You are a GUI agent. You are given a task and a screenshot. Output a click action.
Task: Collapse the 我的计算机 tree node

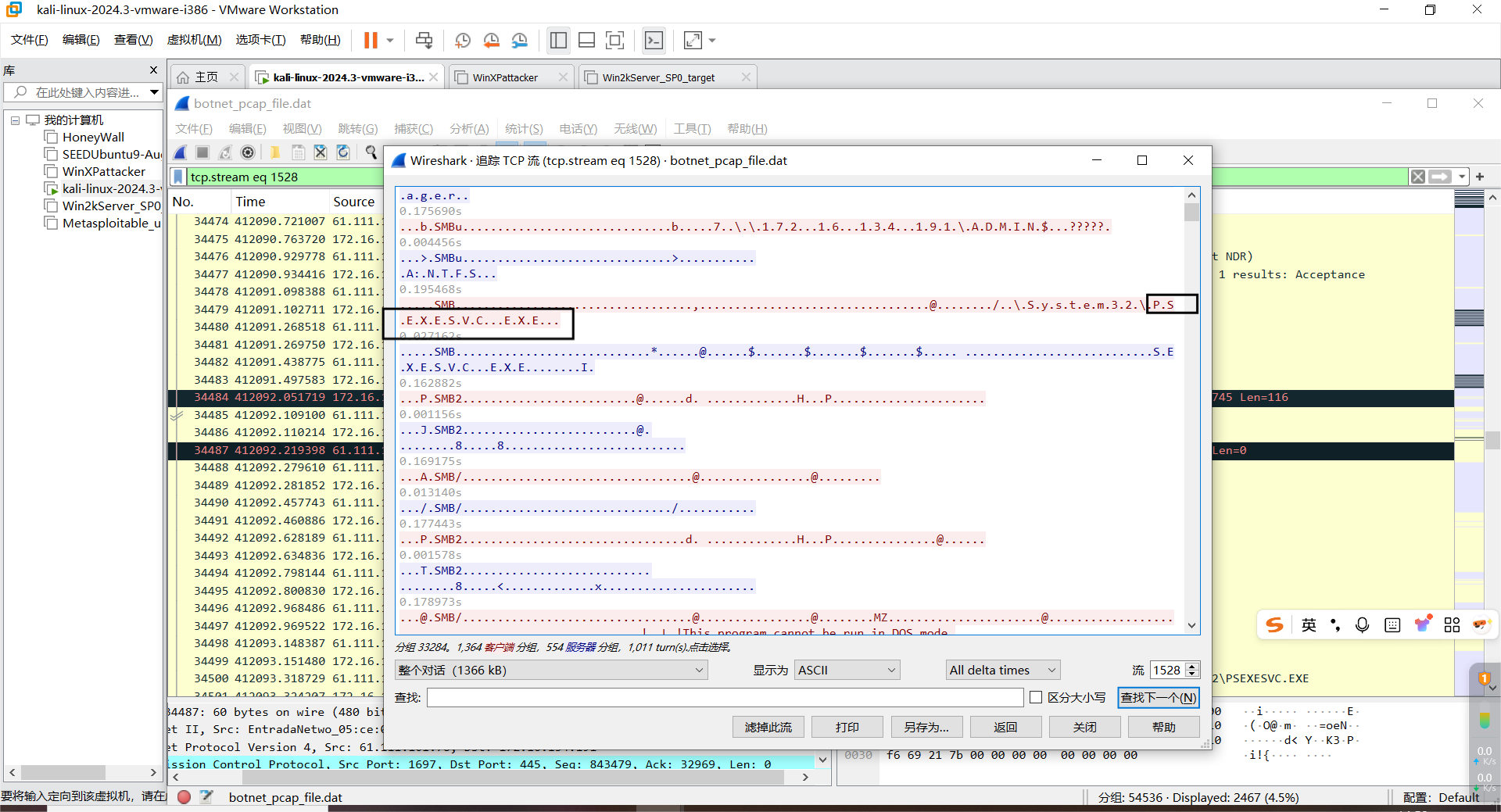15,120
